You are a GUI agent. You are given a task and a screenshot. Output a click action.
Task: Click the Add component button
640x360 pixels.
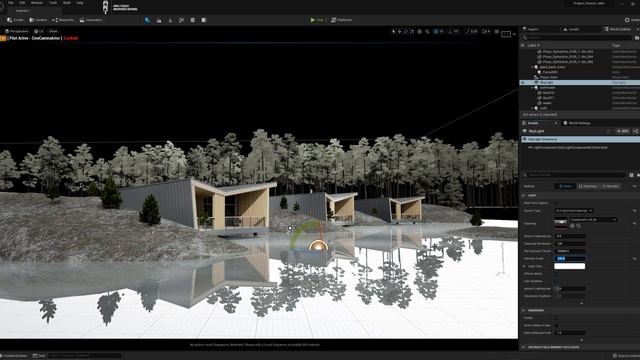click(x=622, y=131)
